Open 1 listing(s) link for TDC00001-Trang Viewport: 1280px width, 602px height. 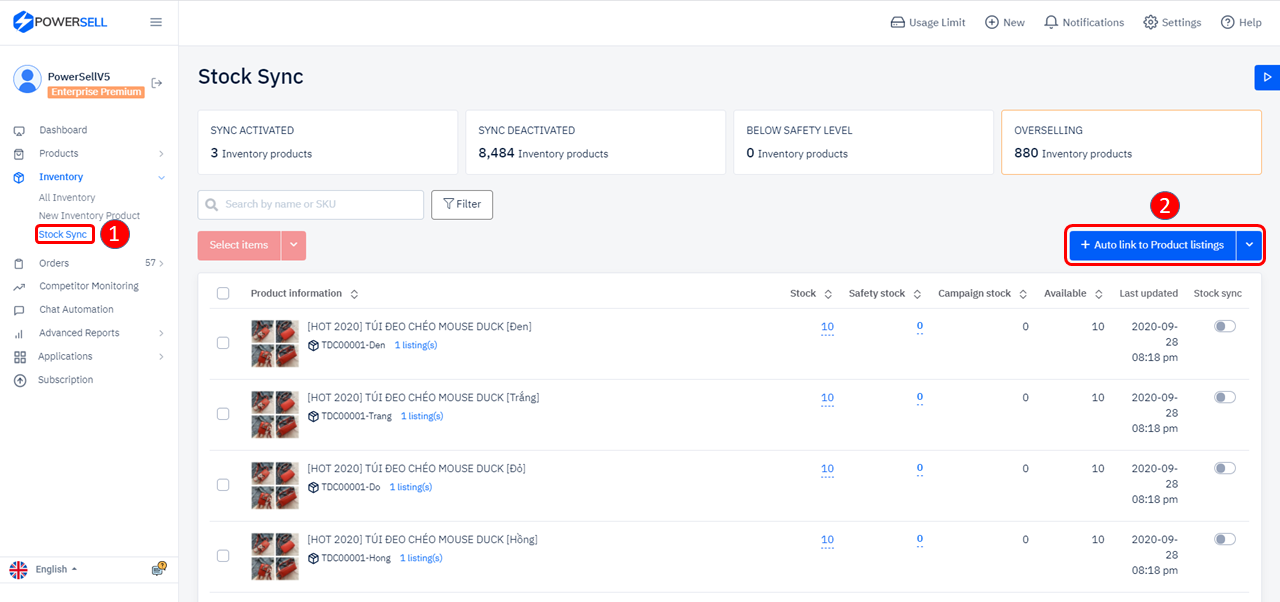(422, 416)
